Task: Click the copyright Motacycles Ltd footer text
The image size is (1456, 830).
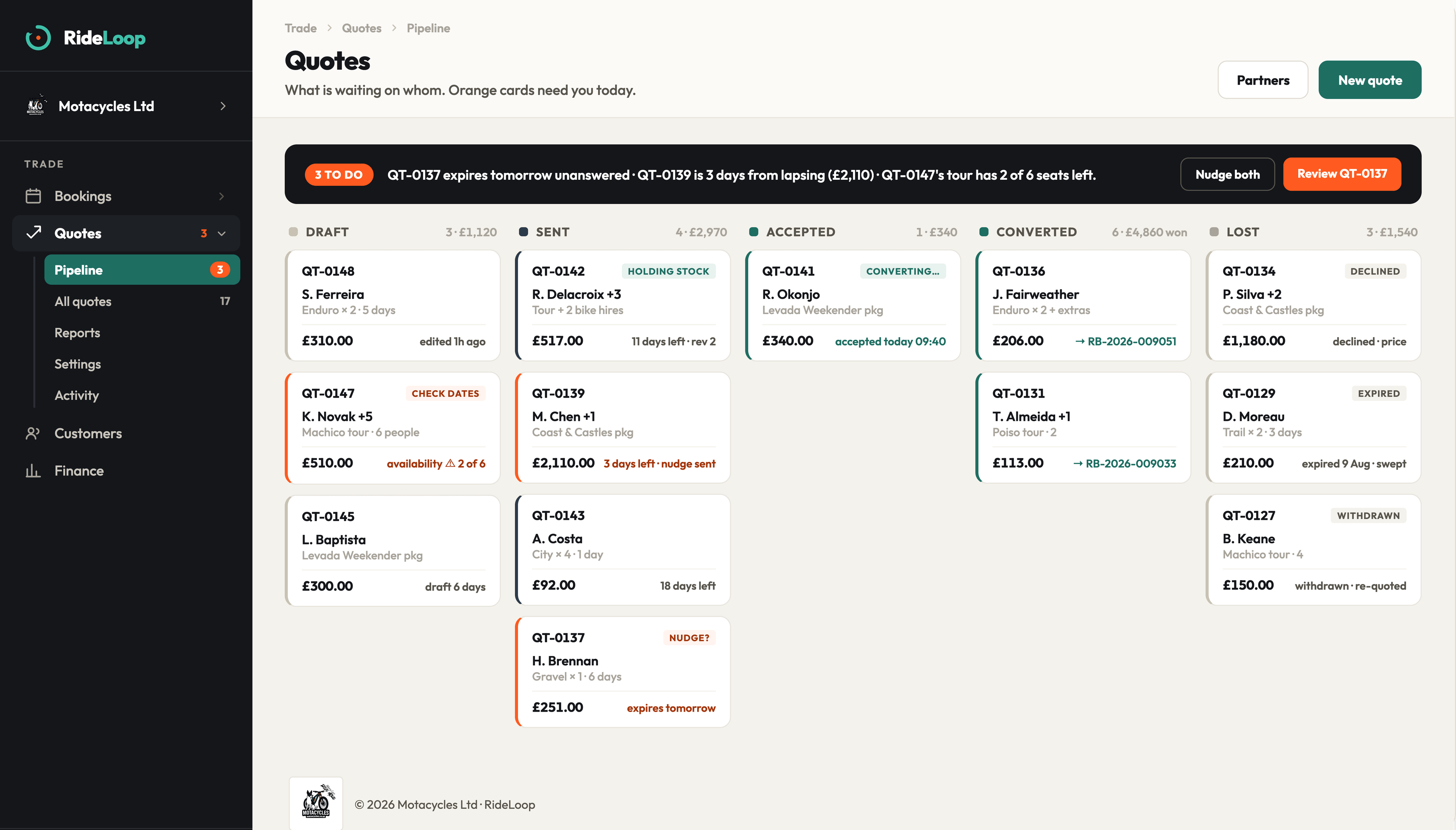Action: pyautogui.click(x=444, y=804)
